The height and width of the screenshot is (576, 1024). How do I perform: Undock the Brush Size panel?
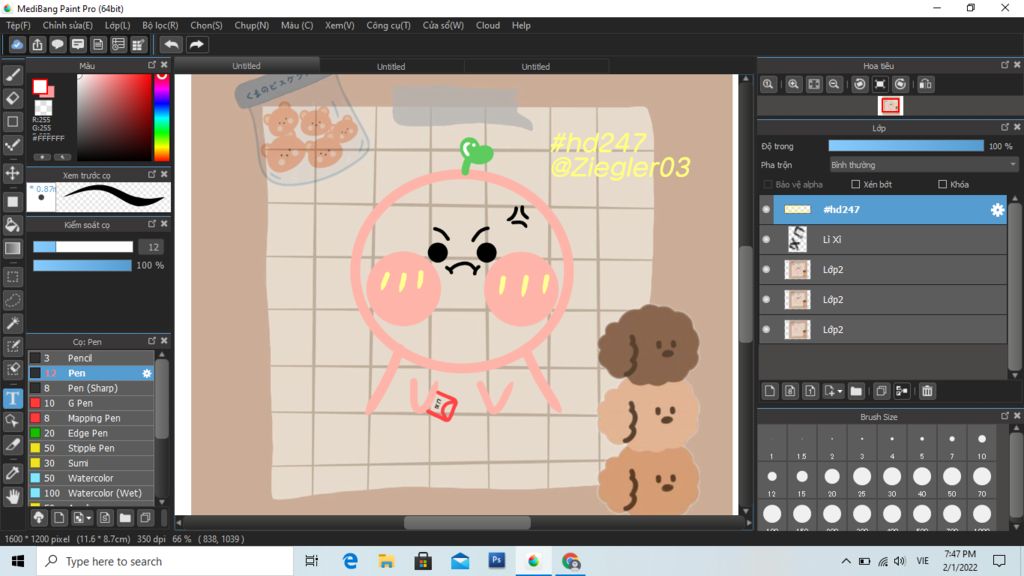(1004, 415)
